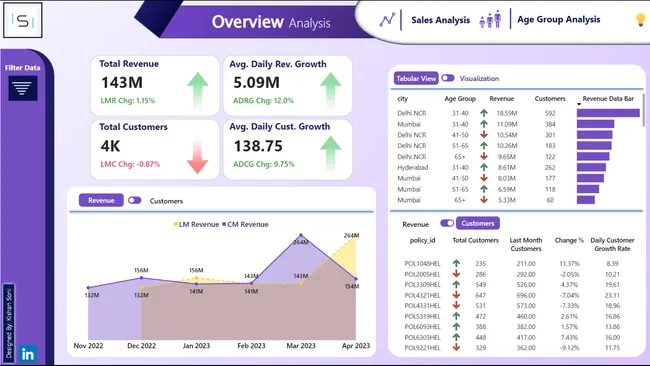The width and height of the screenshot is (650, 366).
Task: Click the green arrow on Total Revenue card
Action: point(198,90)
